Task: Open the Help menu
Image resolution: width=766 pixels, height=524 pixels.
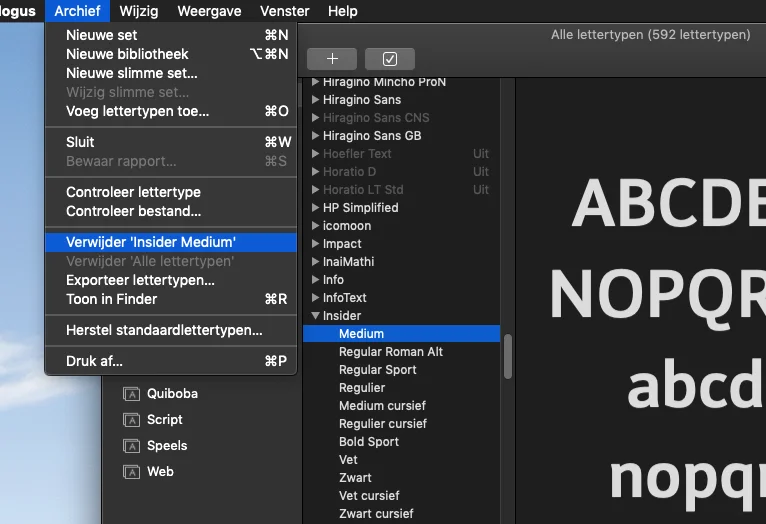Action: coord(342,11)
